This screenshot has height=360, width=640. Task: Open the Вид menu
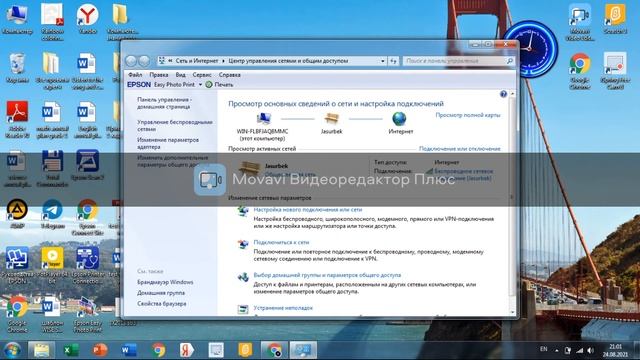[x=180, y=75]
